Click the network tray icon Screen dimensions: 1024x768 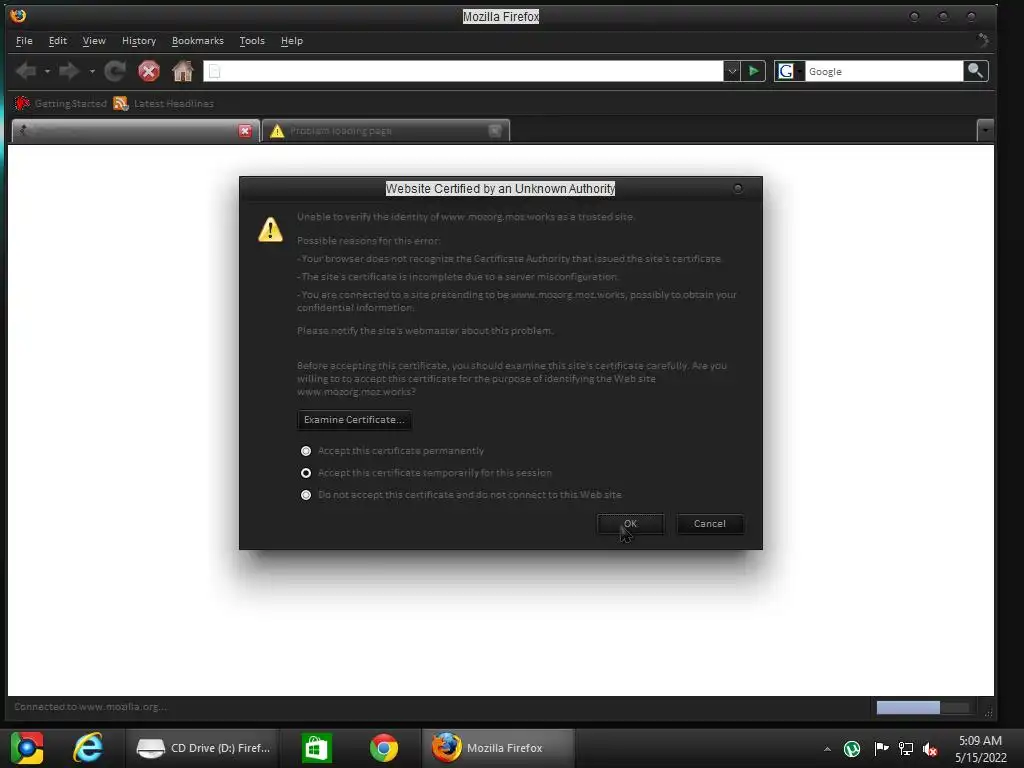click(x=906, y=749)
